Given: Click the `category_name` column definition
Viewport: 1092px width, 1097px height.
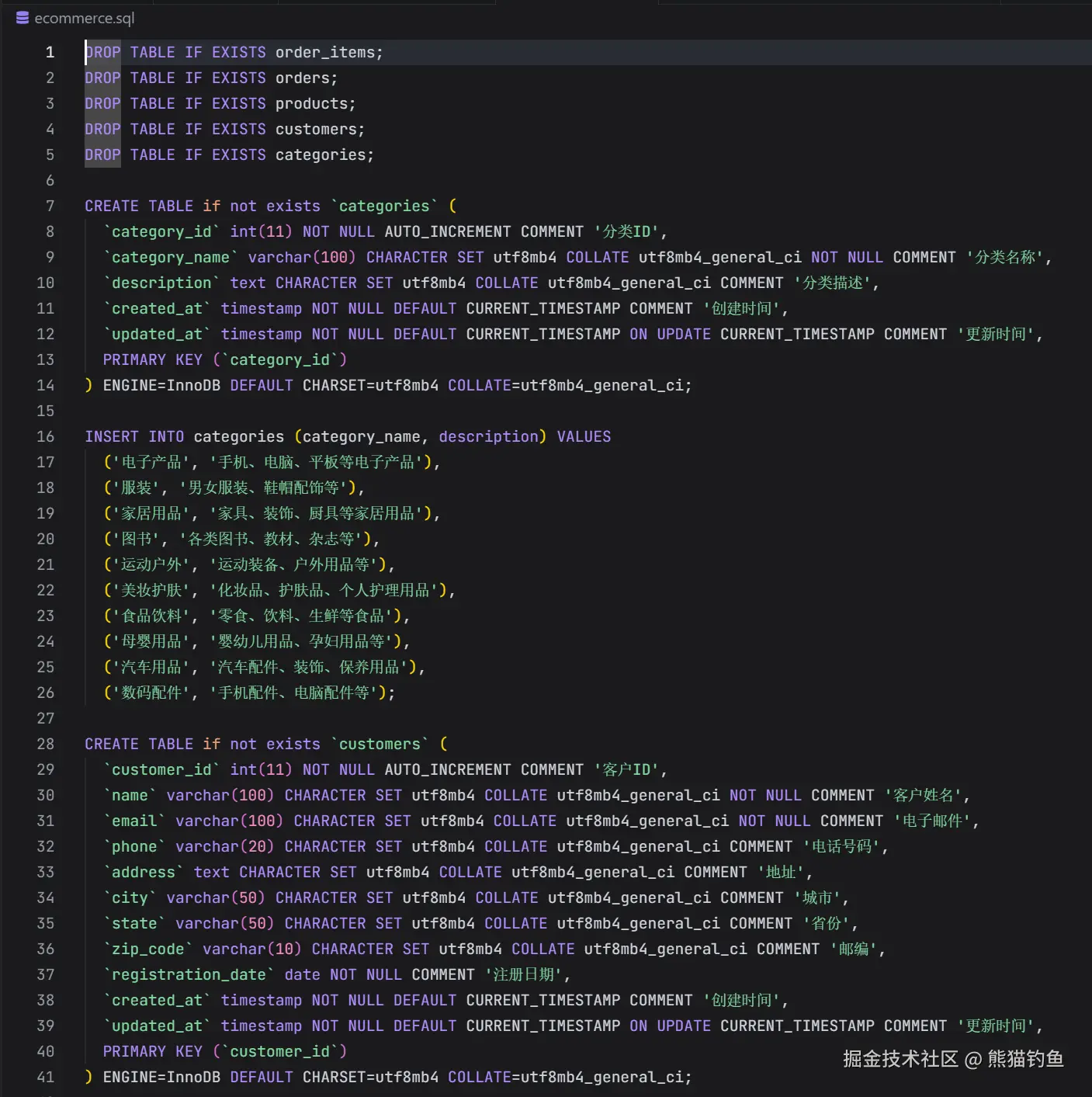Looking at the screenshot, I should click(x=171, y=257).
